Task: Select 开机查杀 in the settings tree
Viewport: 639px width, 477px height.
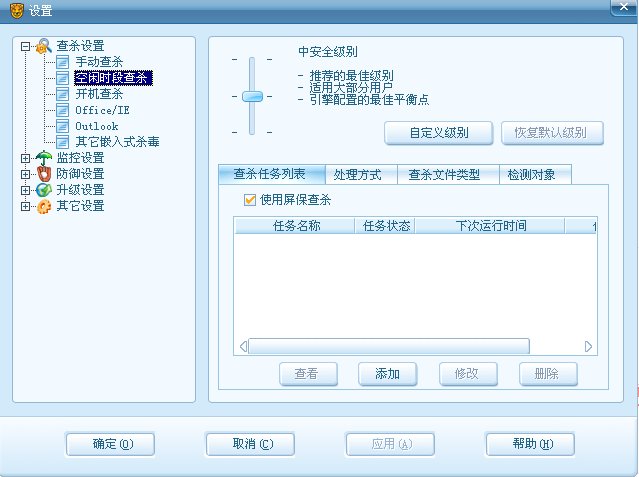Action: pyautogui.click(x=99, y=94)
